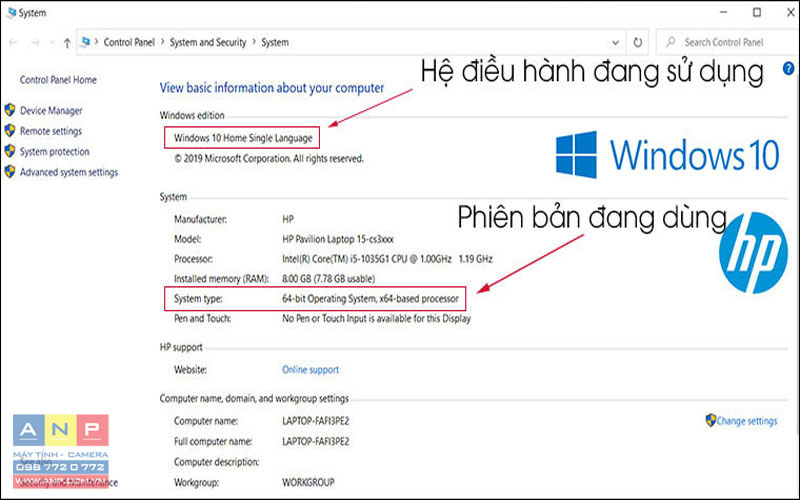The height and width of the screenshot is (500, 800).
Task: Click the shield icon next to Change settings
Action: click(x=710, y=420)
